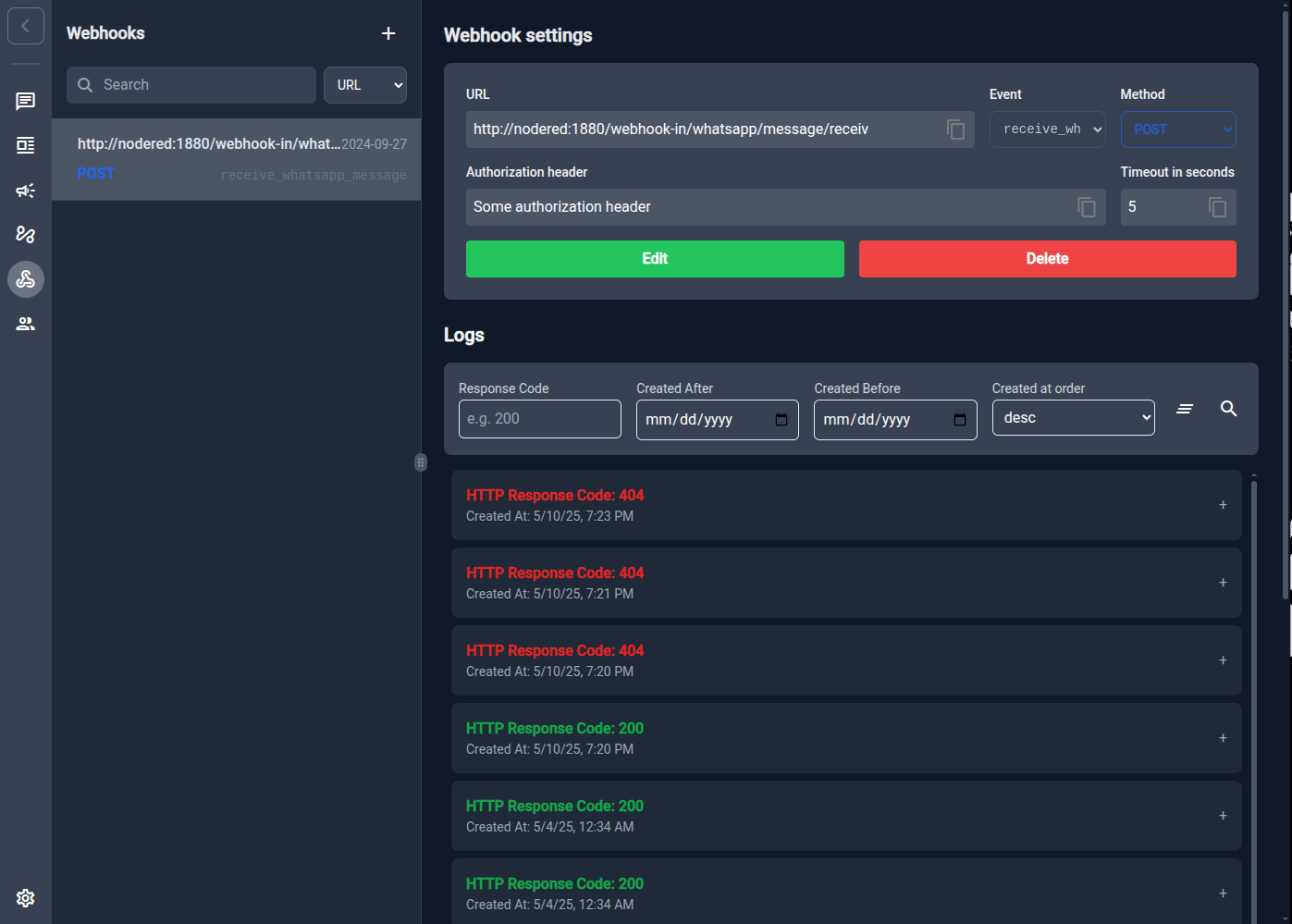Open the Method dropdown set to POST
Image resolution: width=1292 pixels, height=924 pixels.
coord(1178,129)
